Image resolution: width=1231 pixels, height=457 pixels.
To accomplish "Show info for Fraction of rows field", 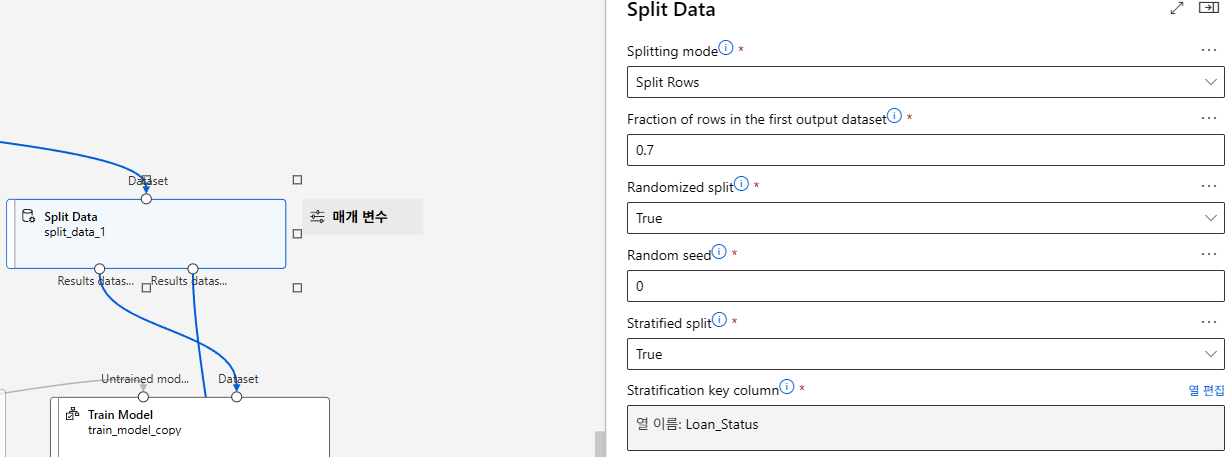I will pos(894,116).
